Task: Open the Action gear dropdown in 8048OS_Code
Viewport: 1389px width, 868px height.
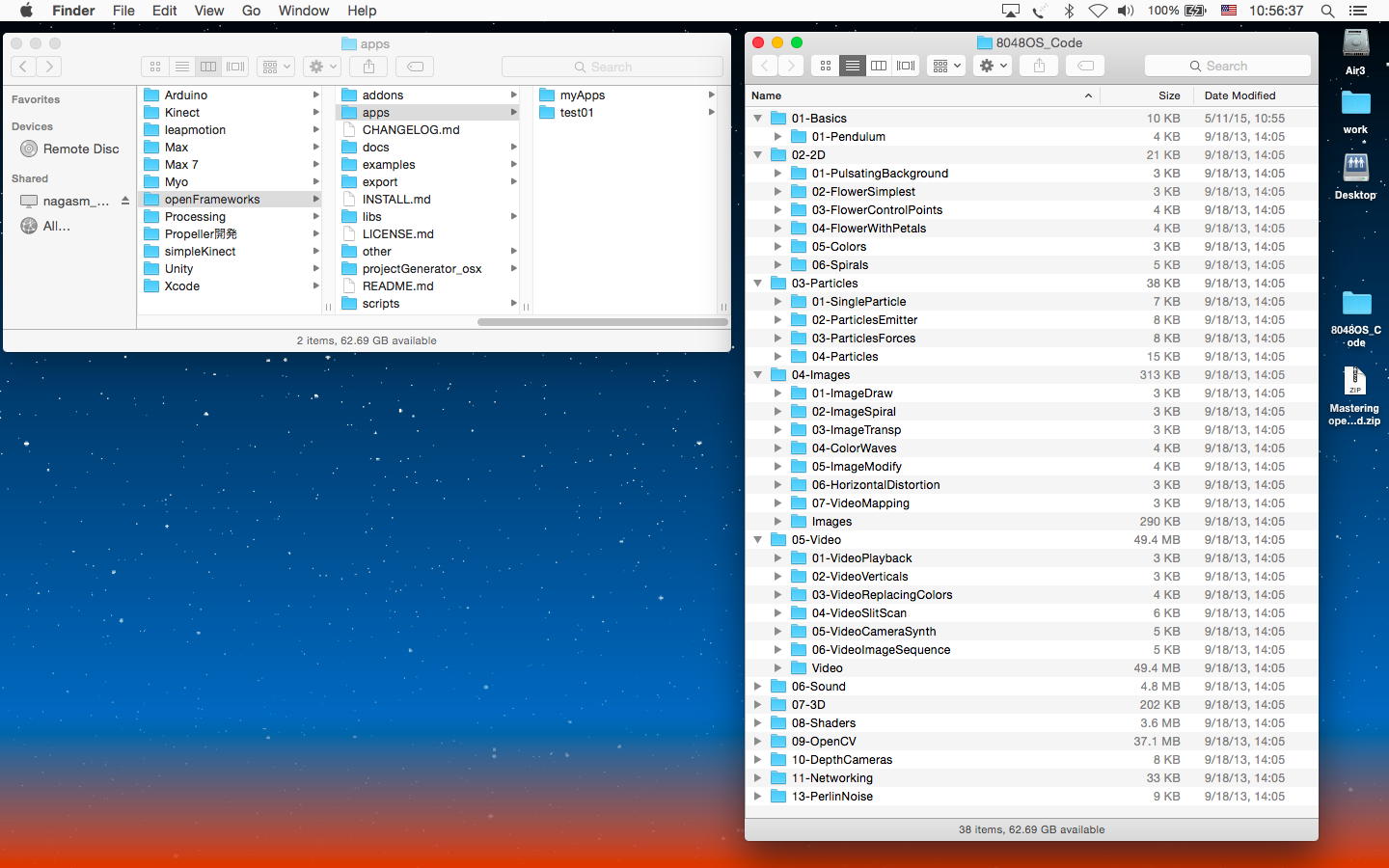Action: tap(993, 66)
